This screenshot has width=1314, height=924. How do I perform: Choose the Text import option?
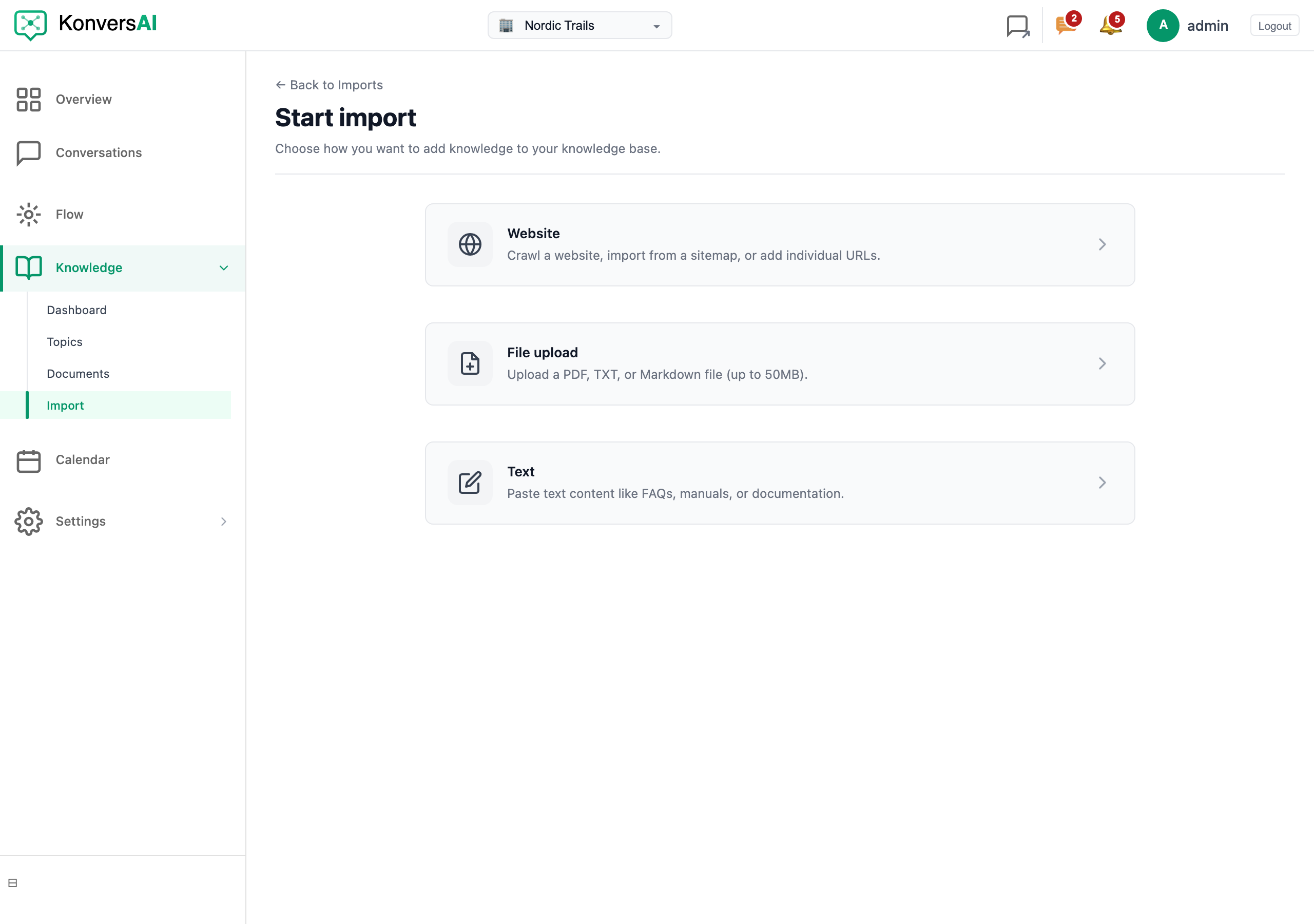[780, 483]
